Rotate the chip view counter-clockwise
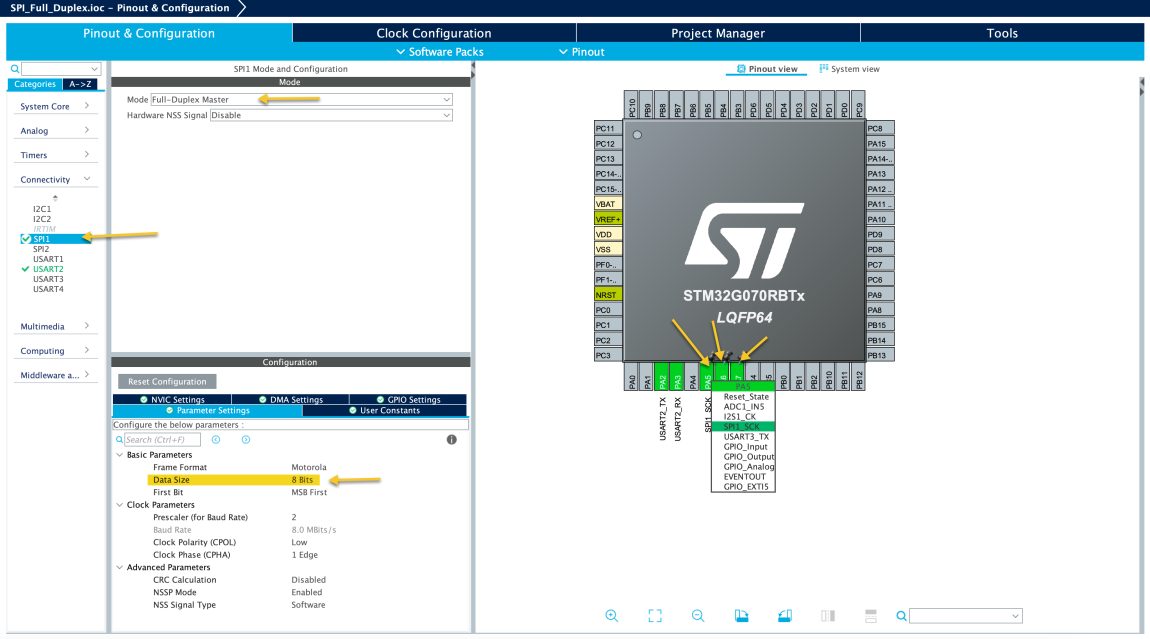This screenshot has width=1150, height=639. pos(784,616)
